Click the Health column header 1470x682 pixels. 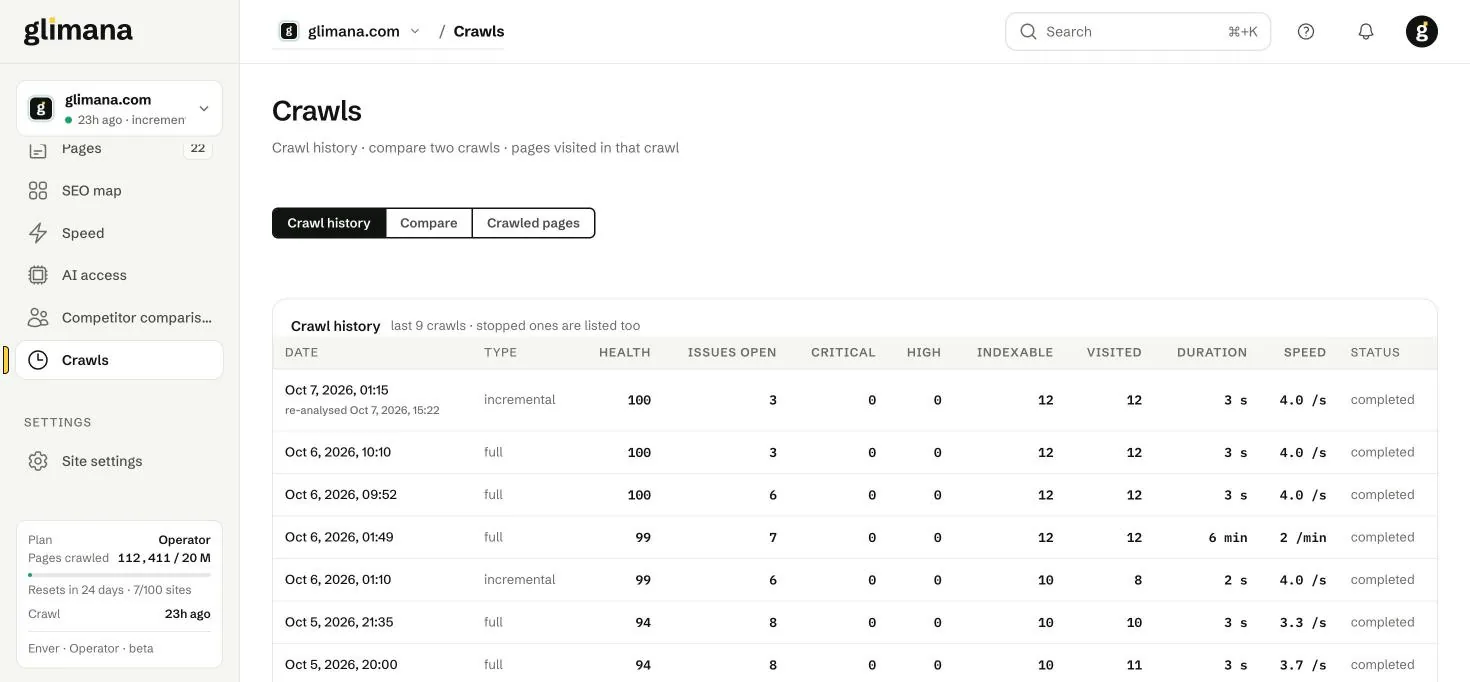coord(625,352)
